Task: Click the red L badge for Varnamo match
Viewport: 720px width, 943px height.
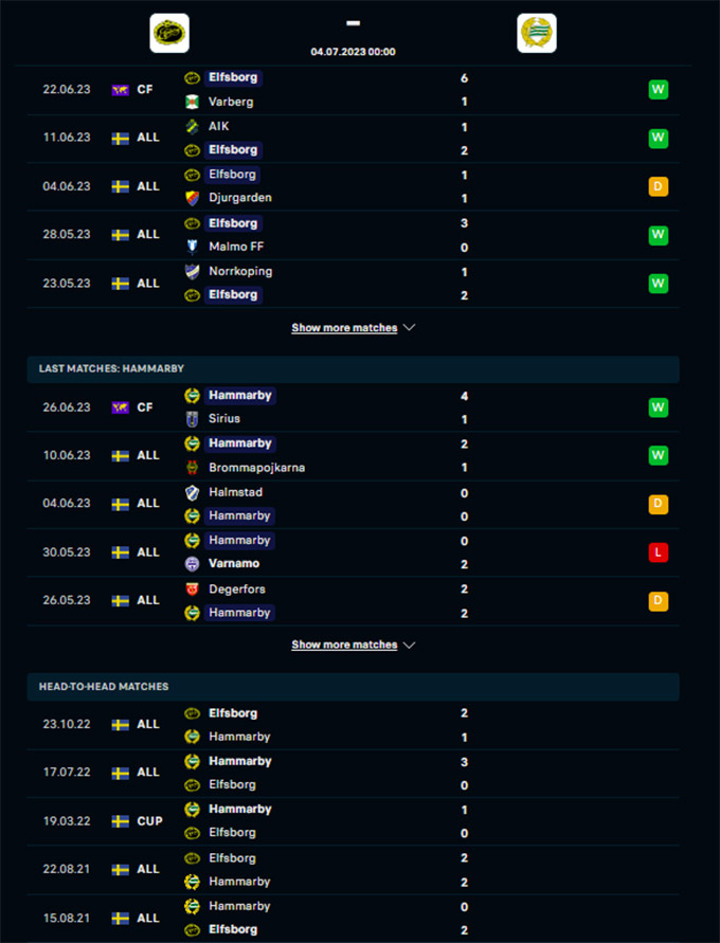Action: pos(658,552)
